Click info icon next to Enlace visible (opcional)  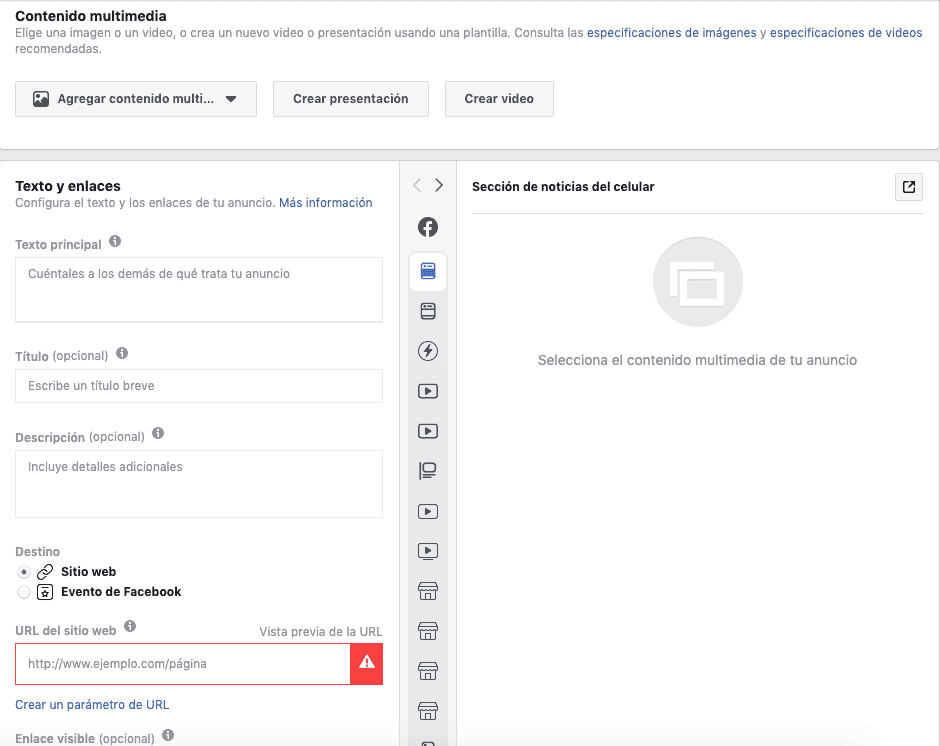pyautogui.click(x=168, y=735)
